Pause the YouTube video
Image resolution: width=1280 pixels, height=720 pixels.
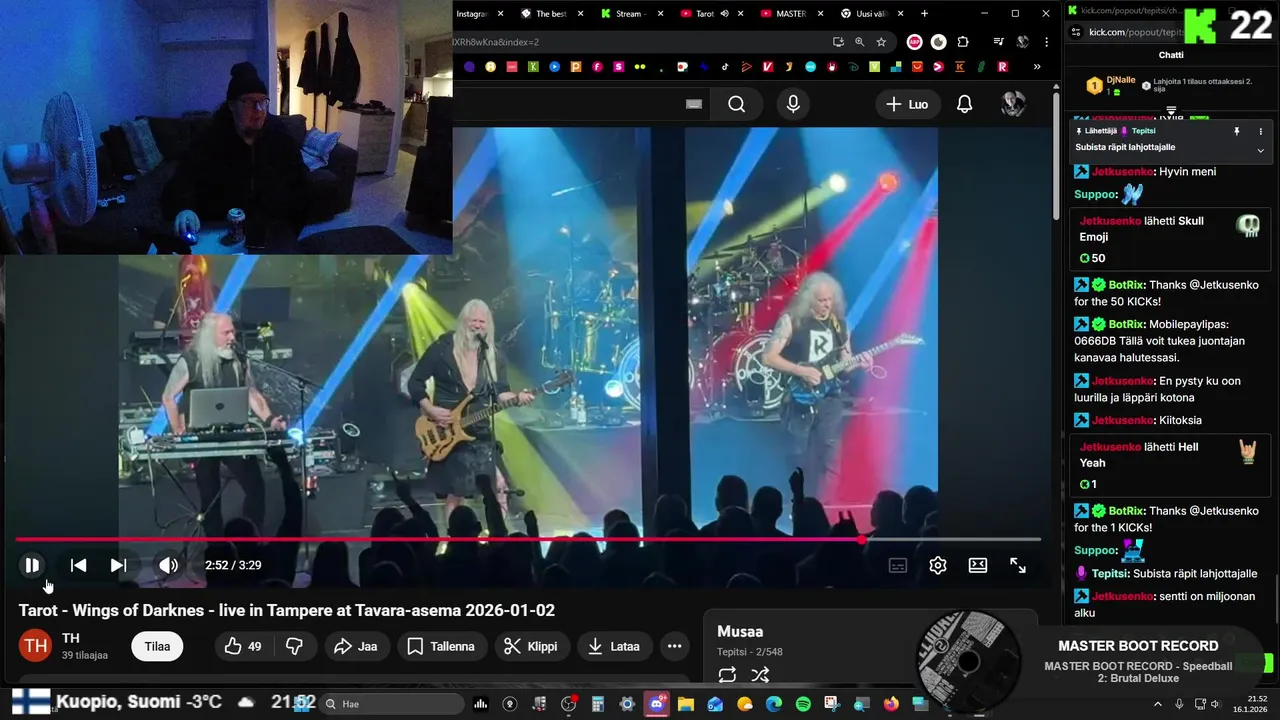pyautogui.click(x=32, y=565)
